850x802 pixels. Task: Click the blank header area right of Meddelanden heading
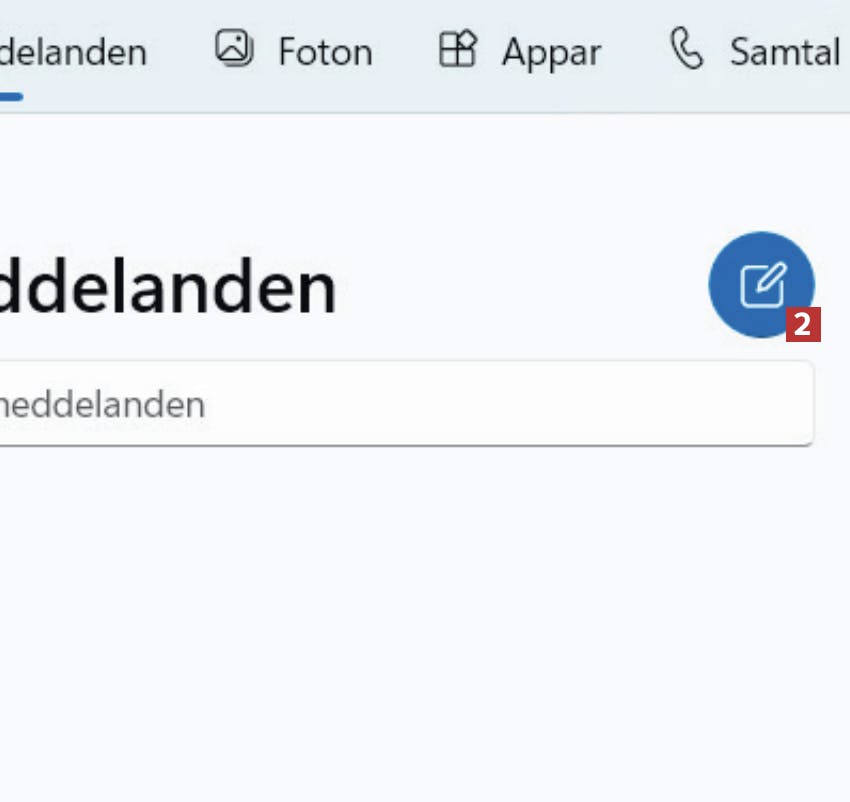coord(520,288)
